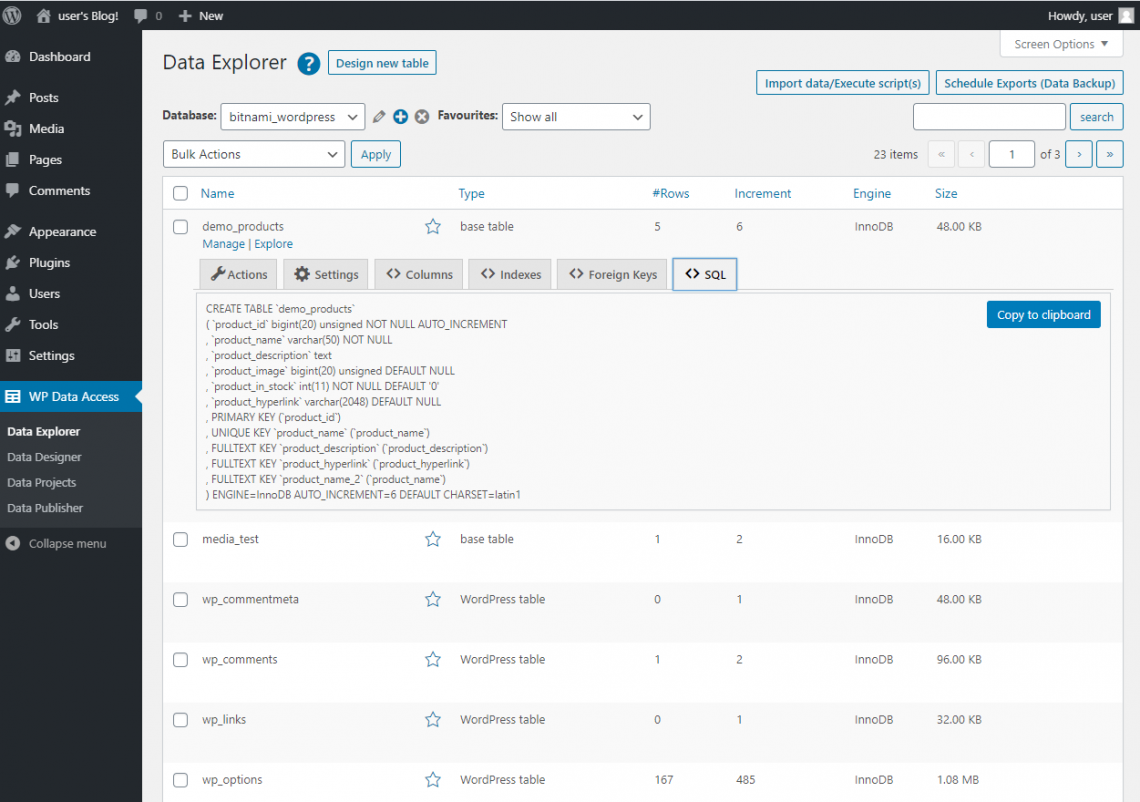This screenshot has width=1140, height=802.
Task: Click the home icon for user's Blog!
Action: (44, 15)
